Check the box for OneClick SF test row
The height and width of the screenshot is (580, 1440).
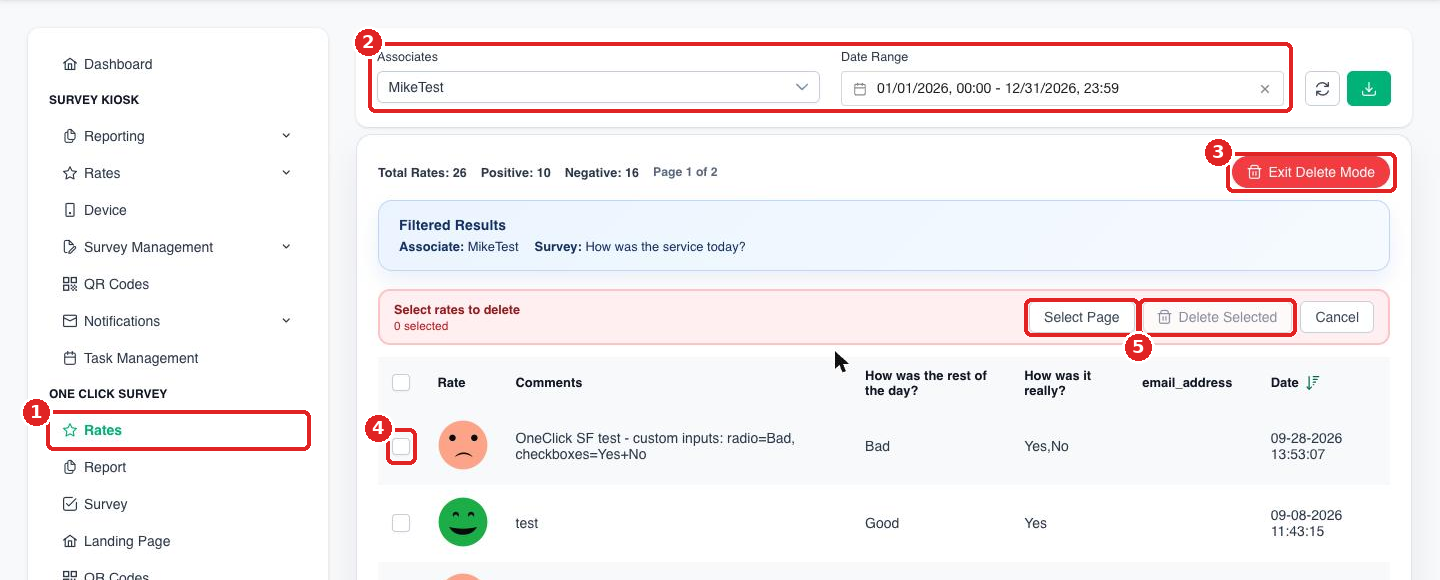click(x=401, y=446)
